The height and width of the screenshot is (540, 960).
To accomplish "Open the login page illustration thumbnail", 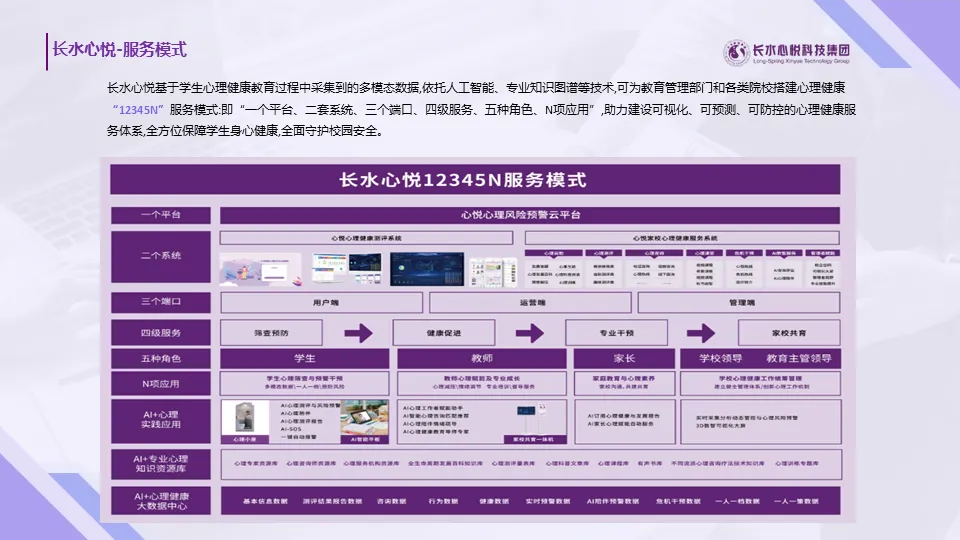I will pyautogui.click(x=261, y=269).
